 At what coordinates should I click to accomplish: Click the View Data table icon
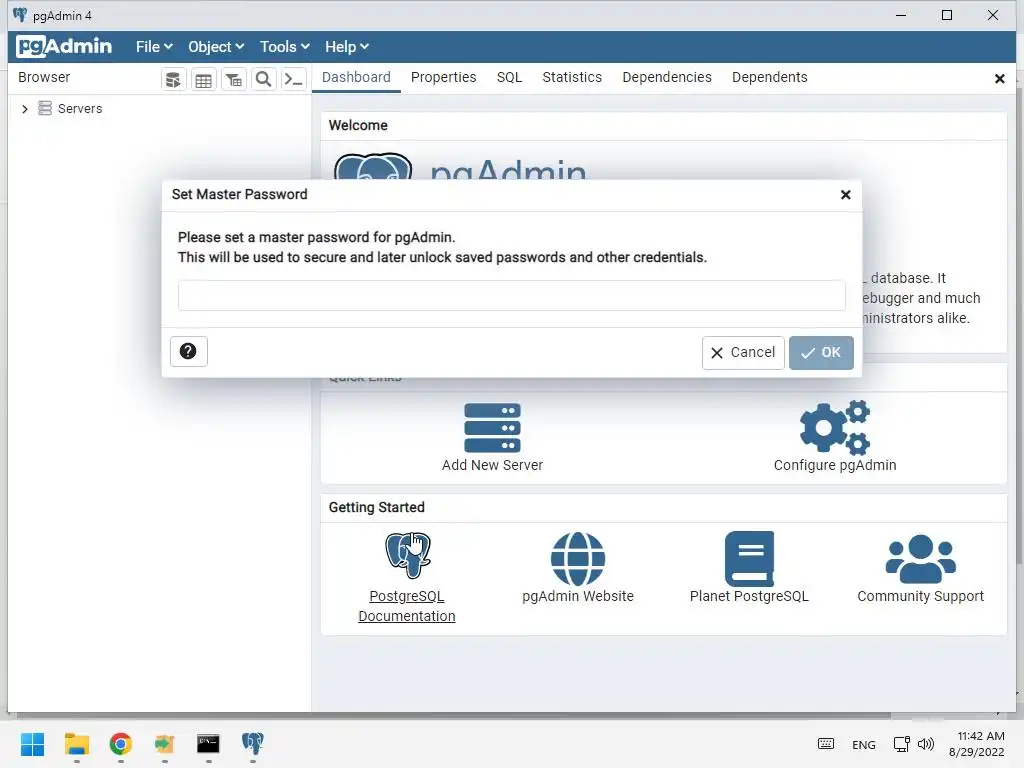coord(203,80)
